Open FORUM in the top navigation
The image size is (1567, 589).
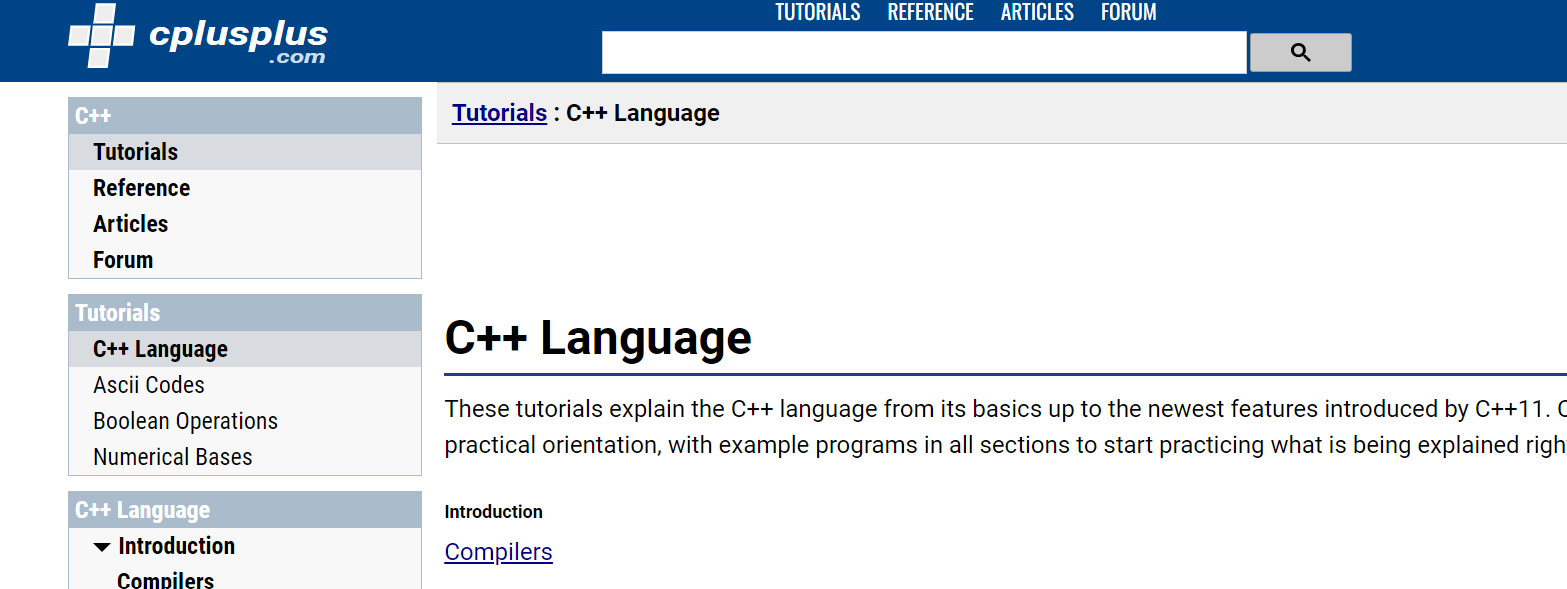coord(1129,12)
